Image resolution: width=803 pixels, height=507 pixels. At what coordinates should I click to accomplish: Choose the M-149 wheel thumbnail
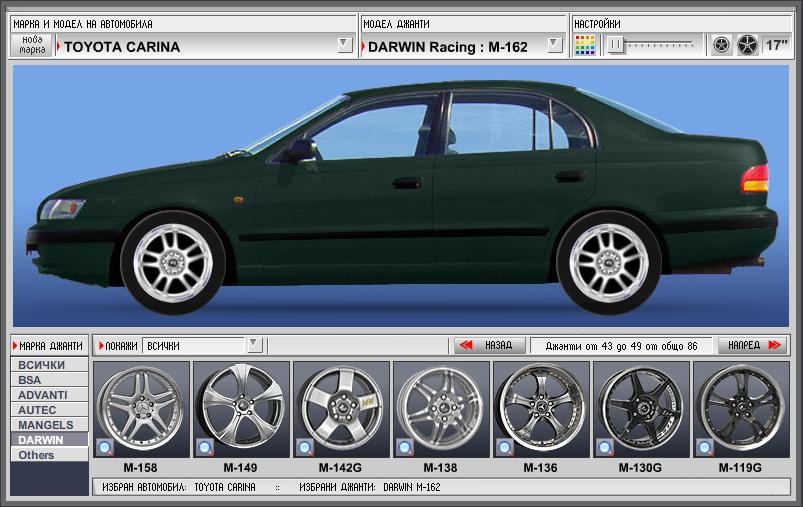point(241,409)
